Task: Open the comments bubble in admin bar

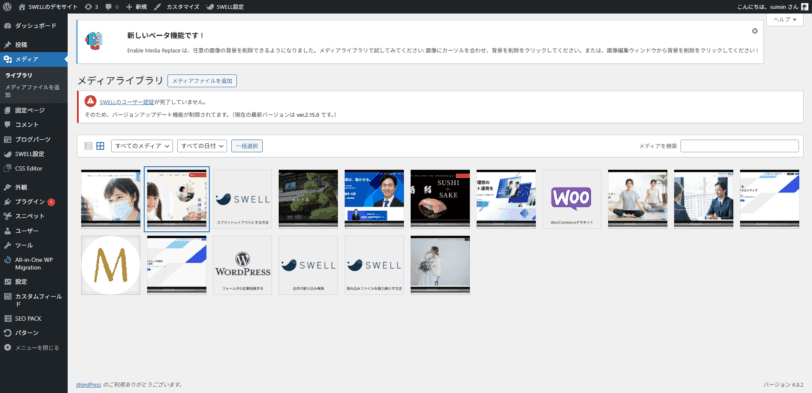Action: (x=111, y=7)
